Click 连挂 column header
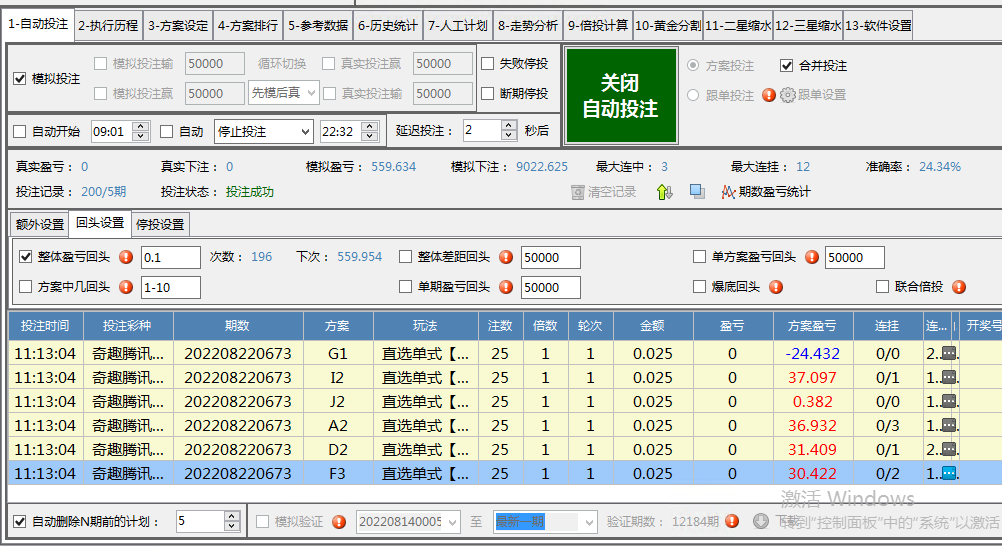The width and height of the screenshot is (1002, 547). 888,326
